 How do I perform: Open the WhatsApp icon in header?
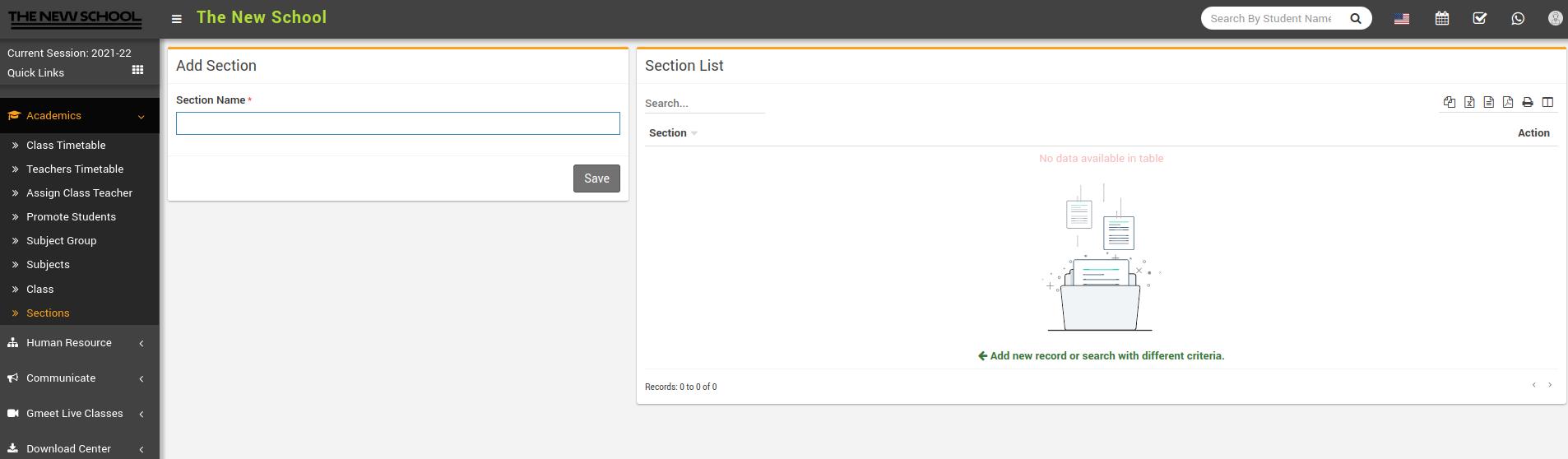pyautogui.click(x=1517, y=18)
